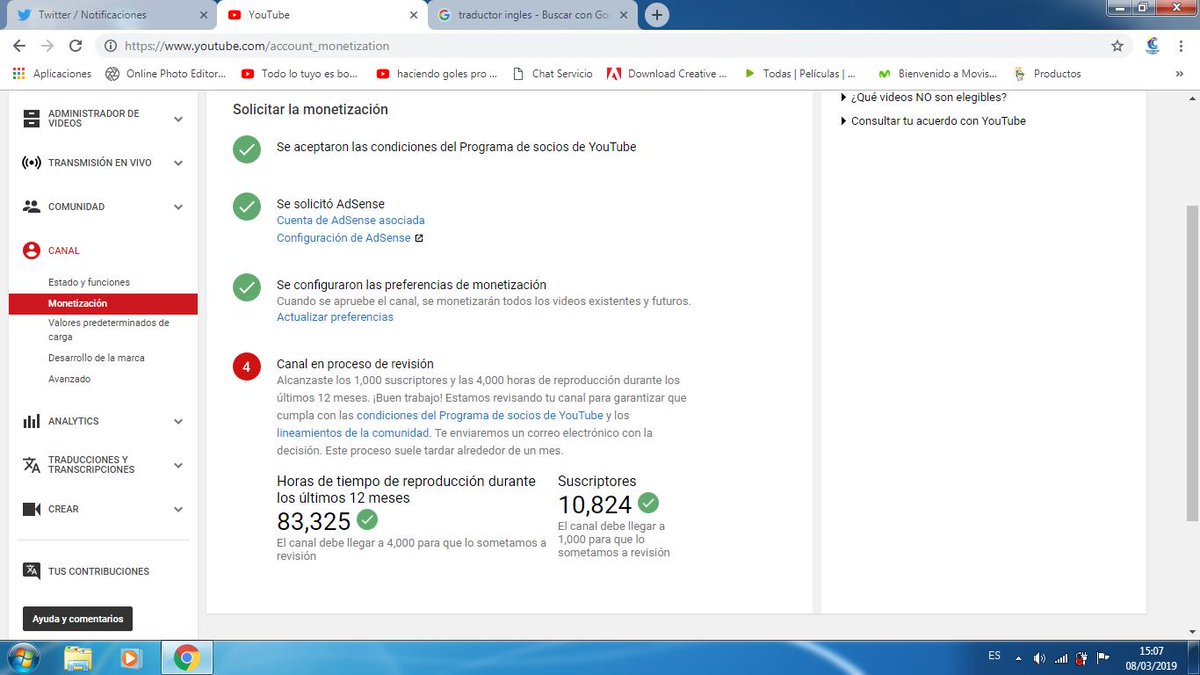
Task: Expand ¿Qué videos NO son elegibles? item
Action: coord(923,97)
